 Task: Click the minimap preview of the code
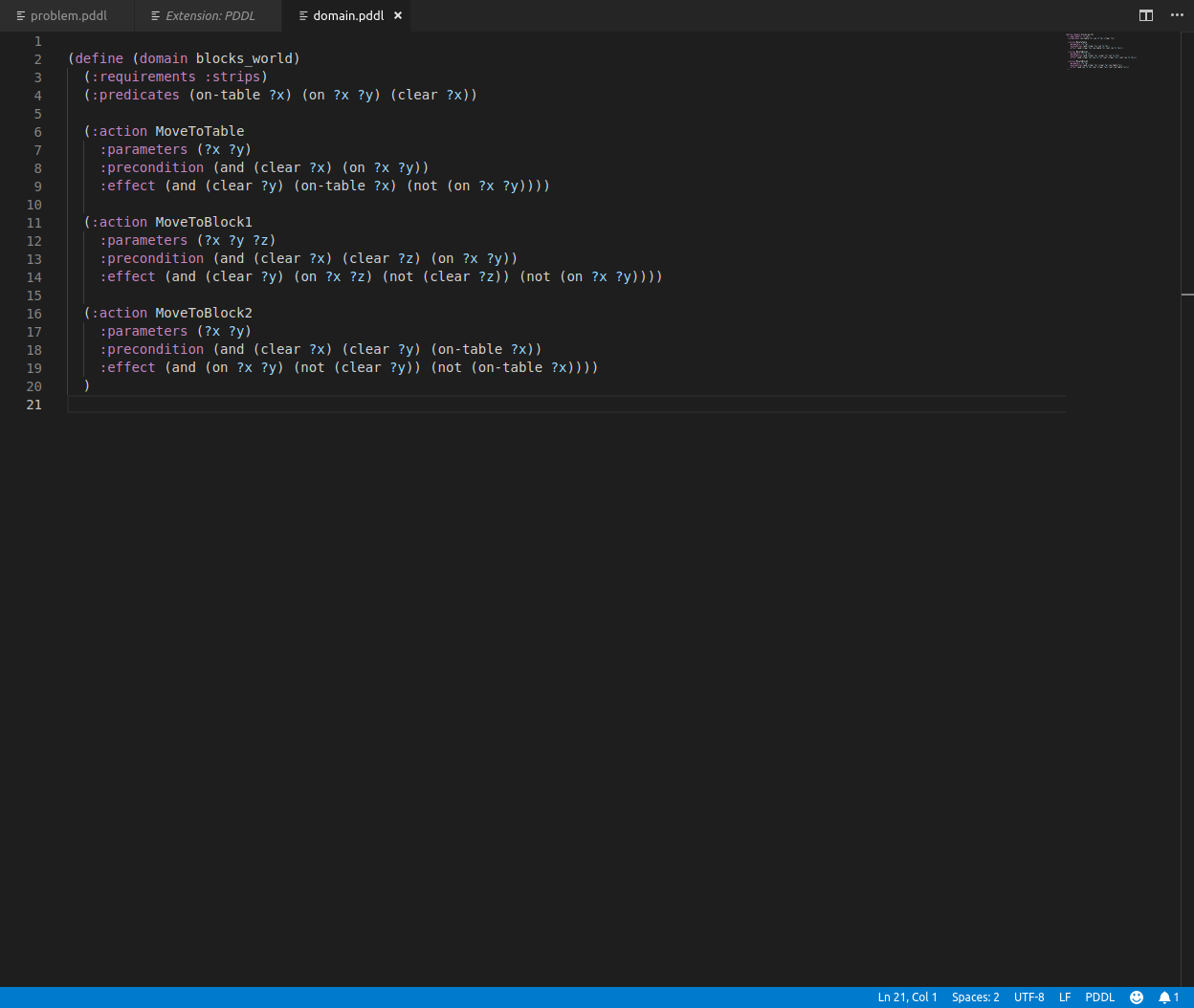1100,53
